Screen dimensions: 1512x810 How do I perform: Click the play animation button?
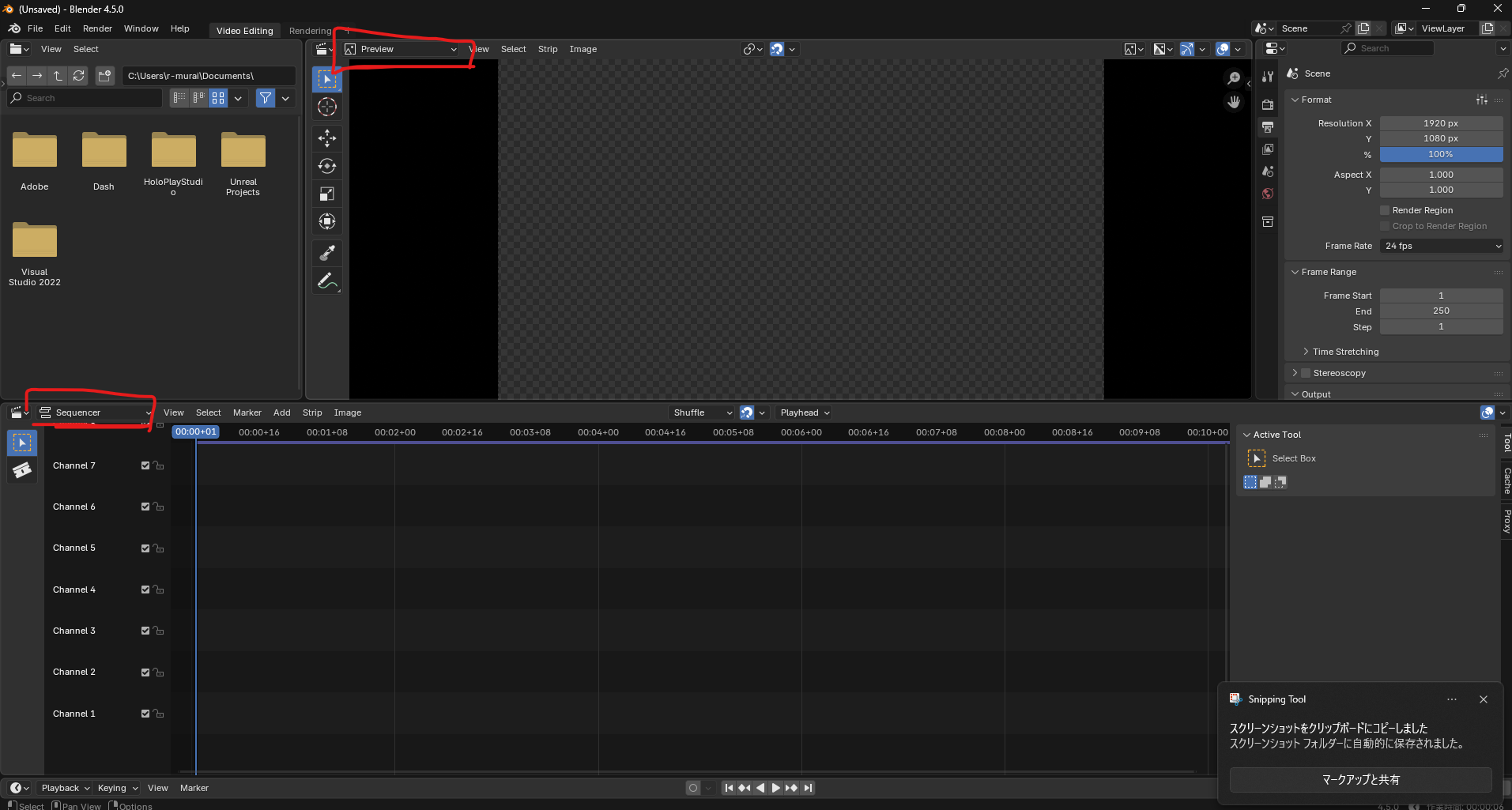(x=775, y=788)
